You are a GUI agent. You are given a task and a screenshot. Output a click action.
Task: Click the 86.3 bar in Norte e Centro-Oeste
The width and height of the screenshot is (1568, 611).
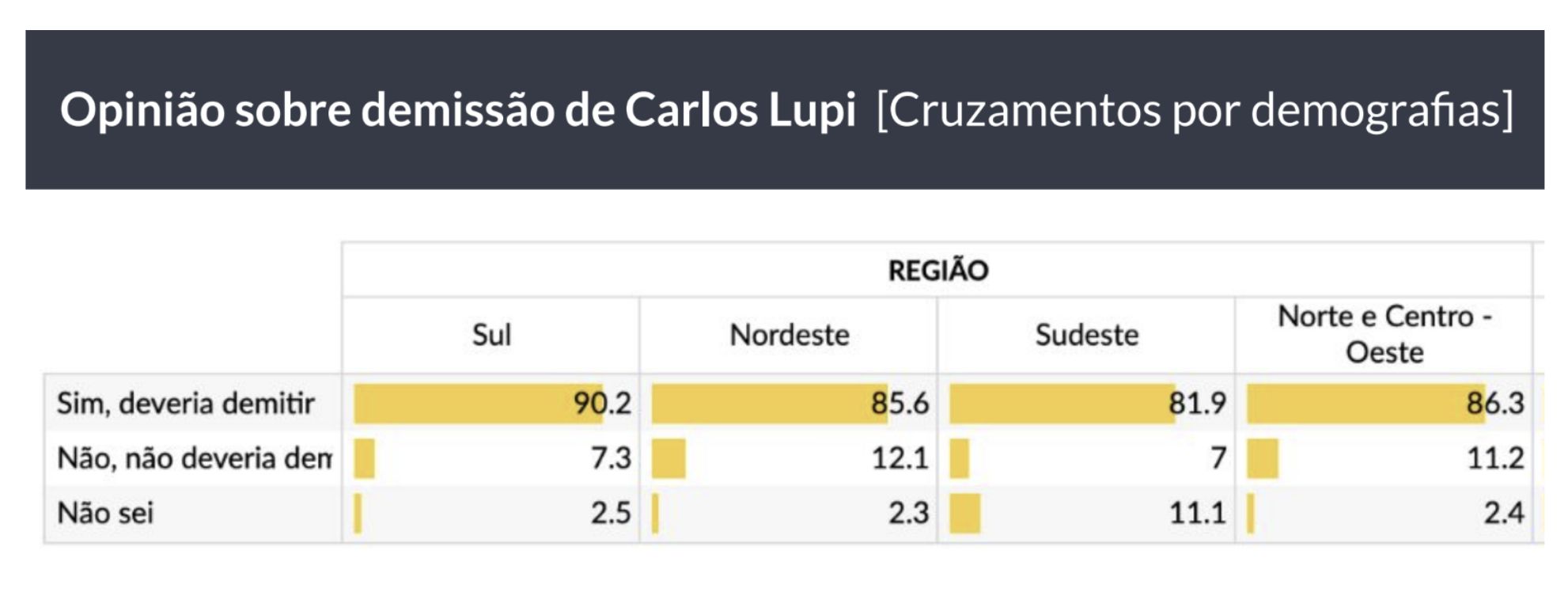pos(1366,404)
